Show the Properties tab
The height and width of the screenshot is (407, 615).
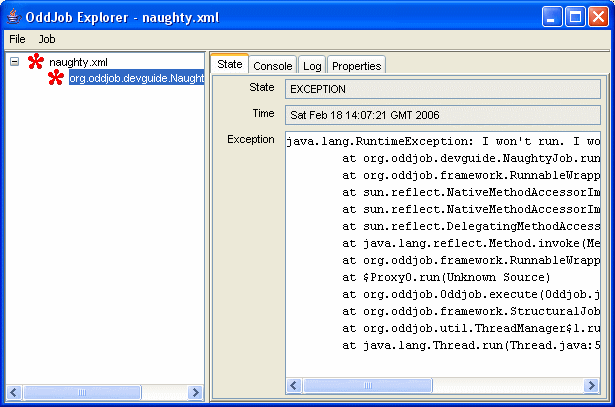pyautogui.click(x=356, y=66)
